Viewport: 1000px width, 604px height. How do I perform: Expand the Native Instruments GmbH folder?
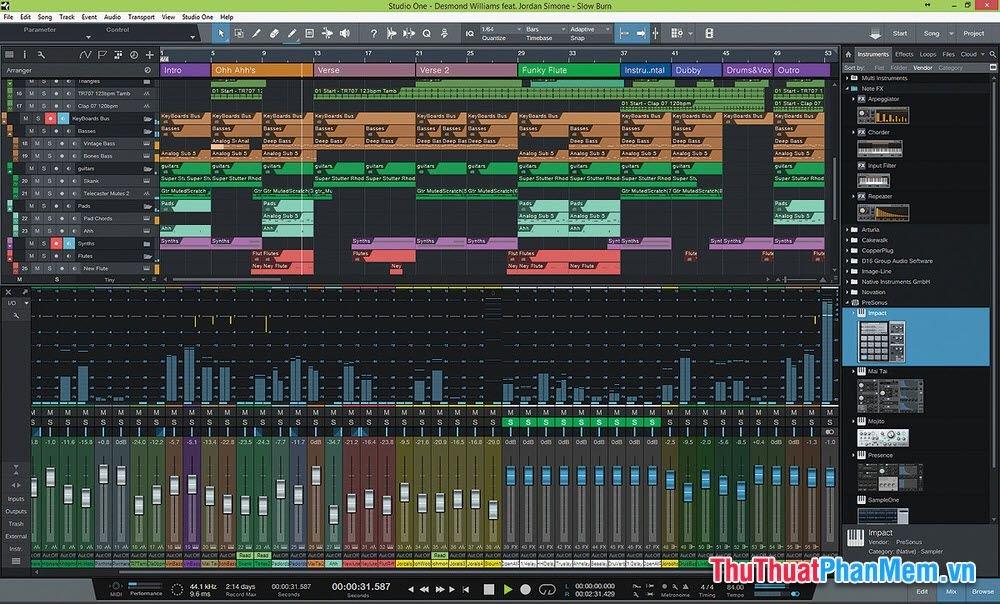(x=847, y=281)
